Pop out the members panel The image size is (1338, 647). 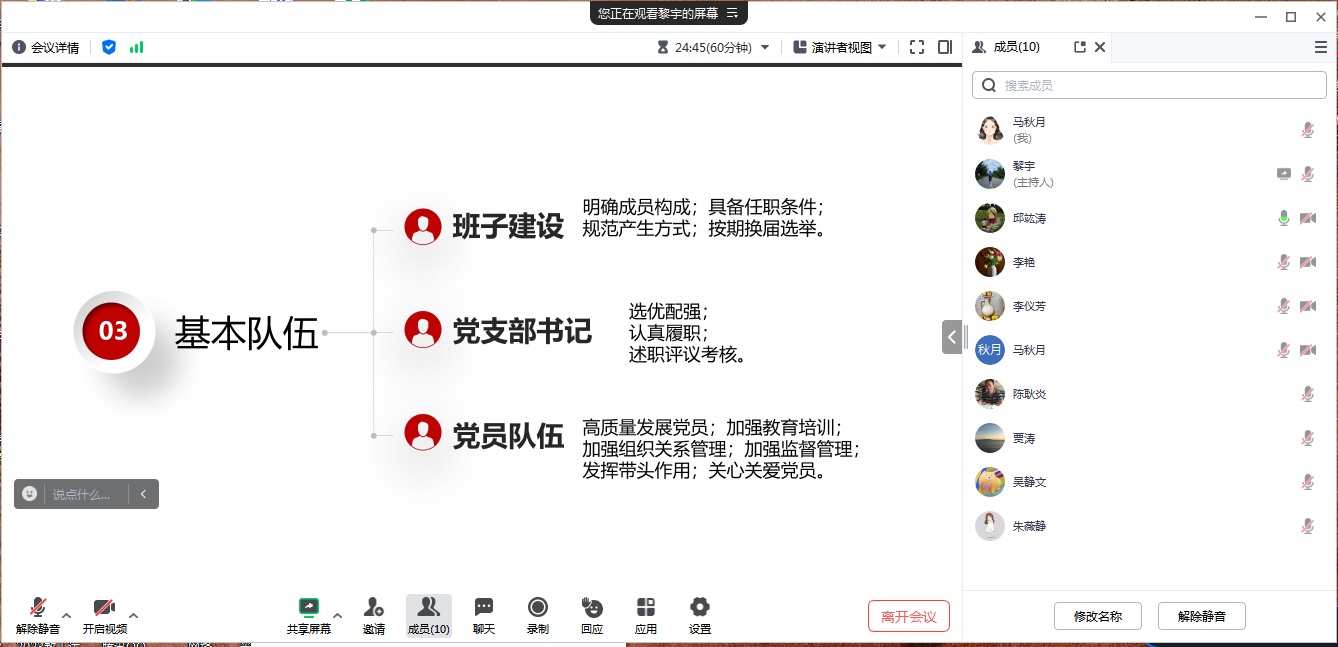click(1079, 47)
